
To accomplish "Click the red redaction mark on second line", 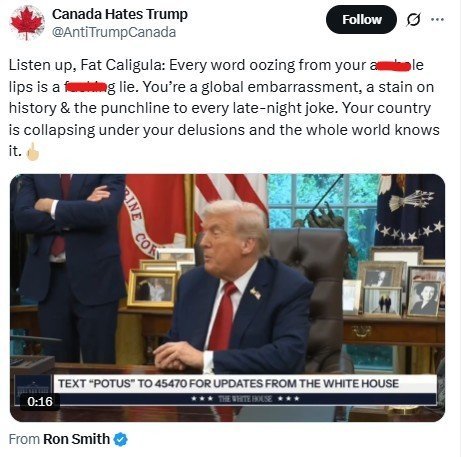I will [86, 88].
